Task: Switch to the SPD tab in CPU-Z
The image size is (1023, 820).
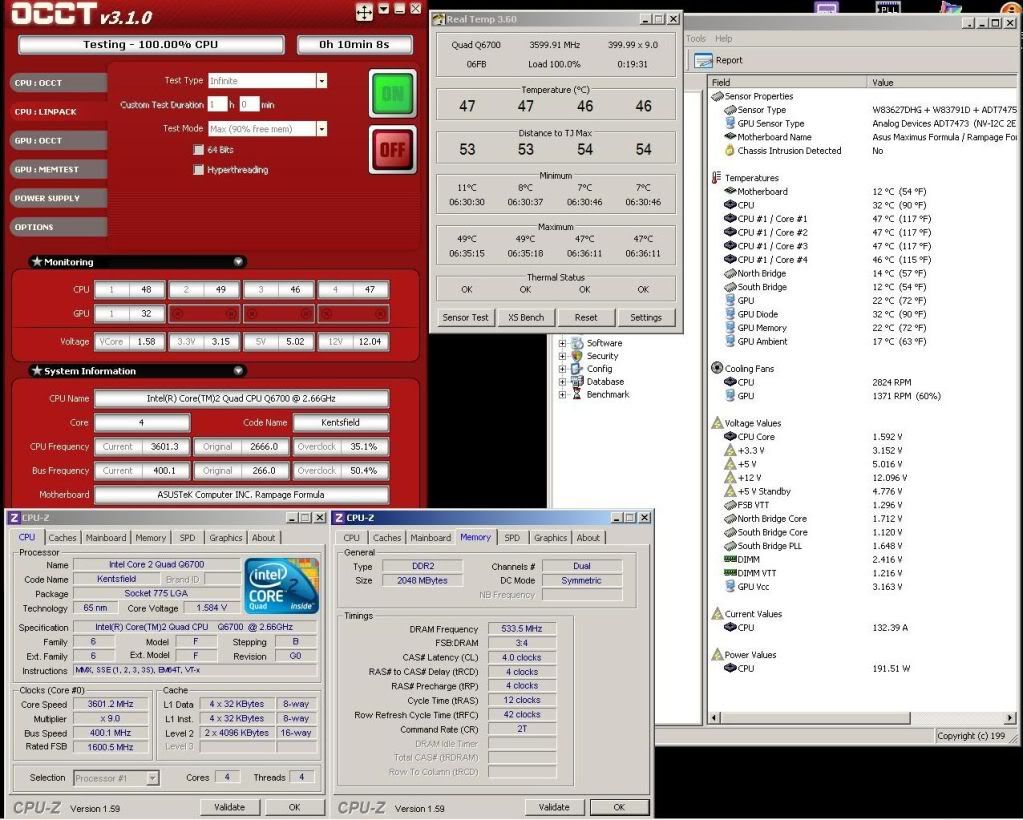Action: [x=187, y=537]
